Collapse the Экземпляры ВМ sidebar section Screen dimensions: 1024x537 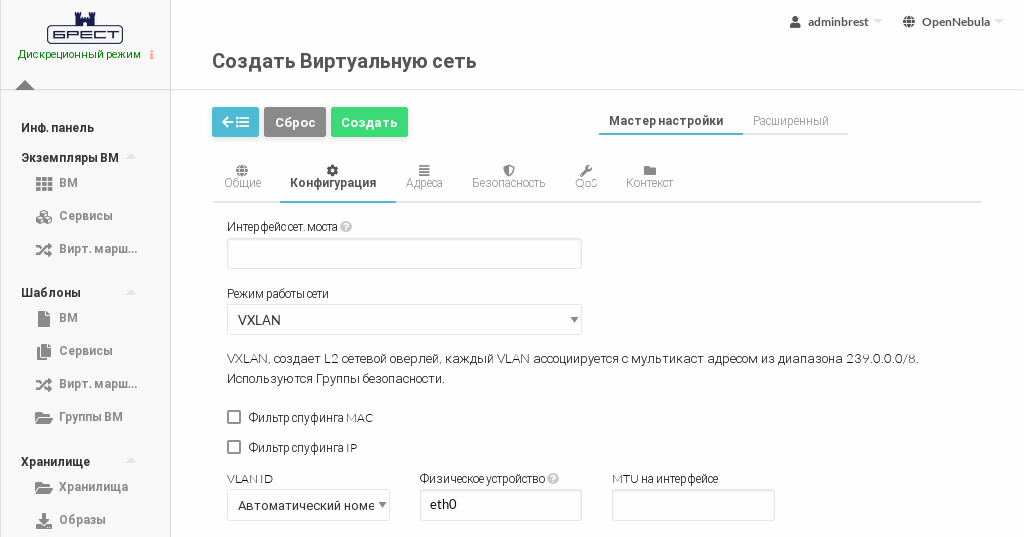[131, 157]
